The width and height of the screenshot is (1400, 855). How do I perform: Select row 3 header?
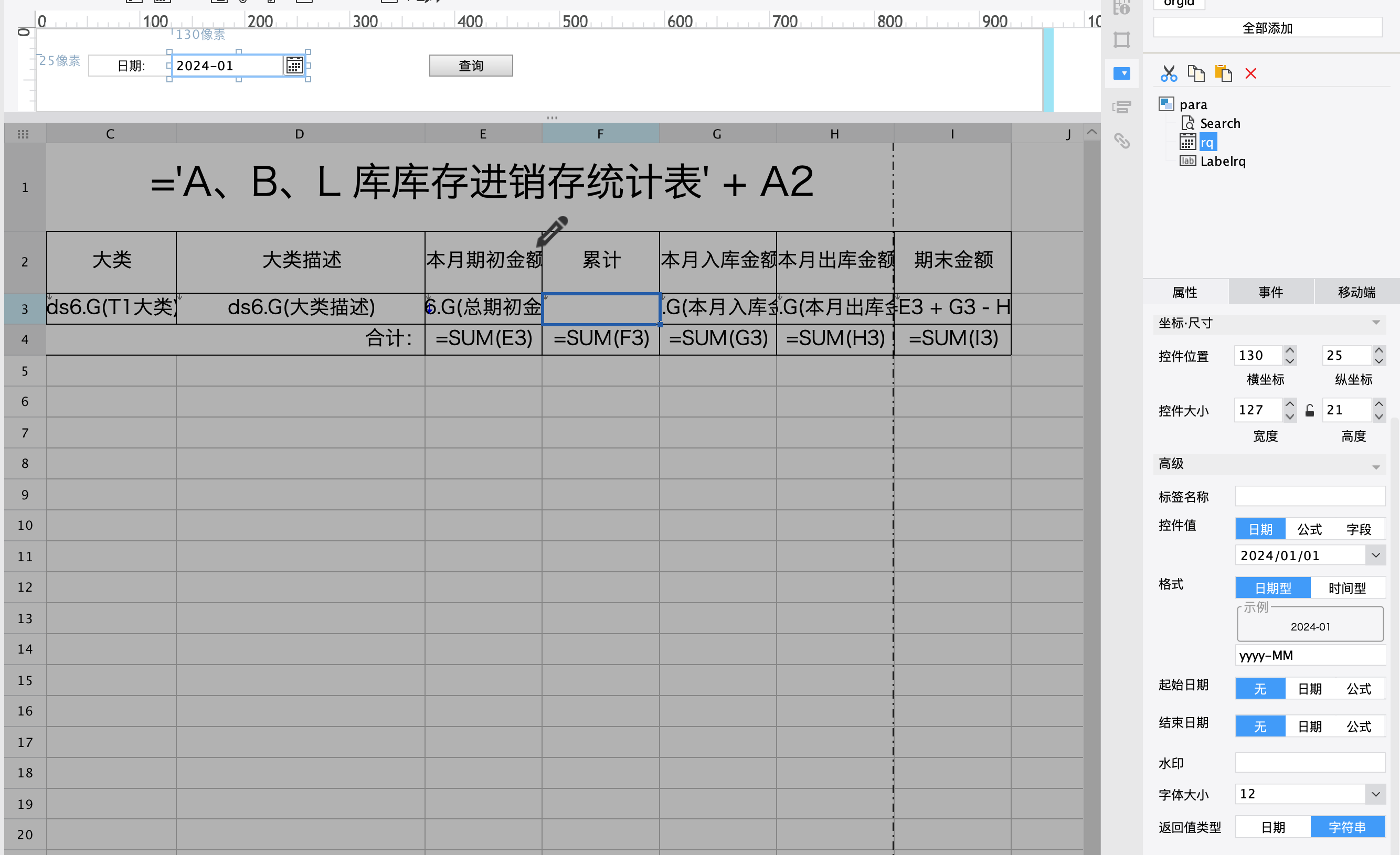pos(25,308)
